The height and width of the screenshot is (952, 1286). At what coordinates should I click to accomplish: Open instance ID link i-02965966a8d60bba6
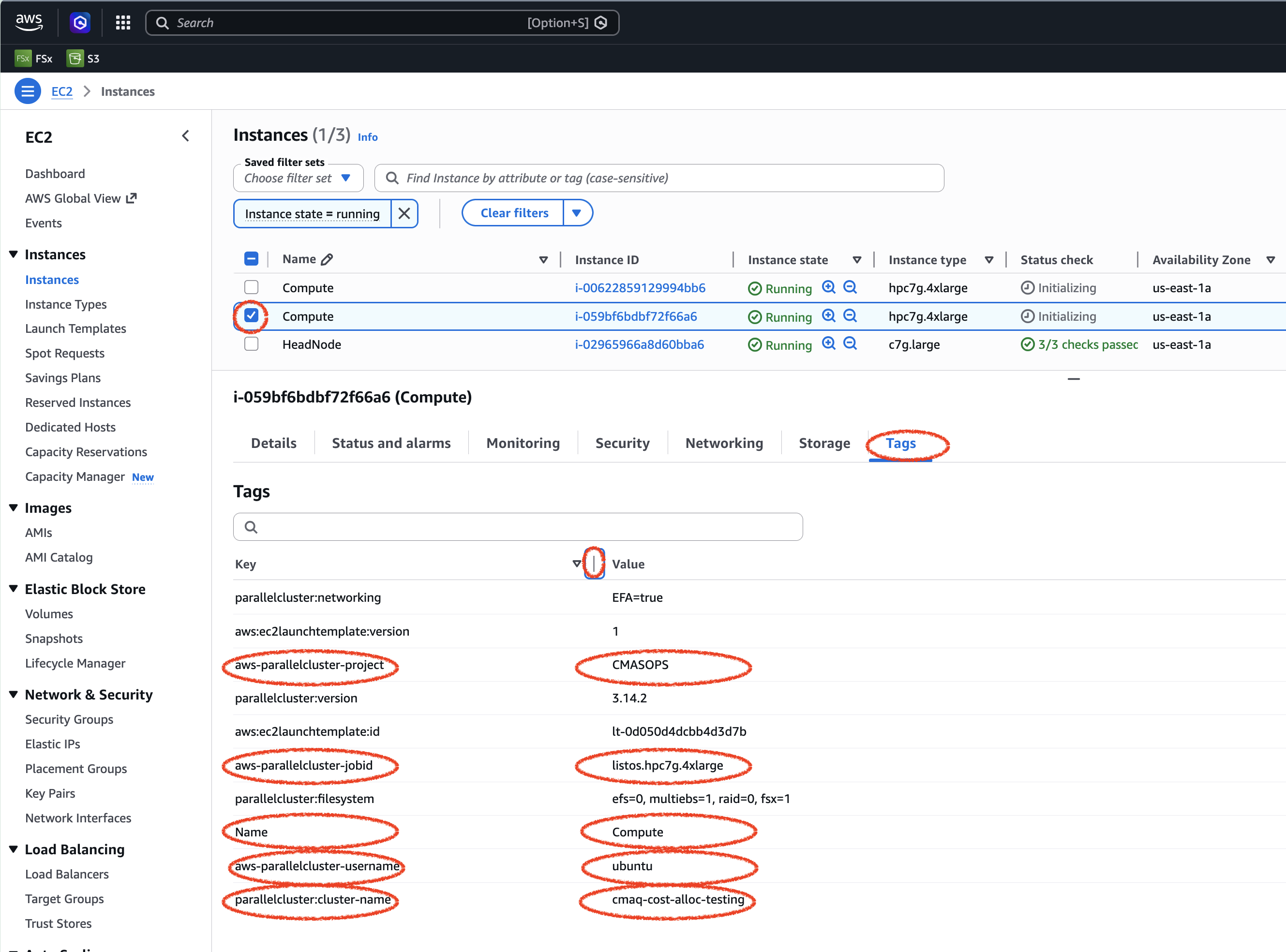coord(639,344)
